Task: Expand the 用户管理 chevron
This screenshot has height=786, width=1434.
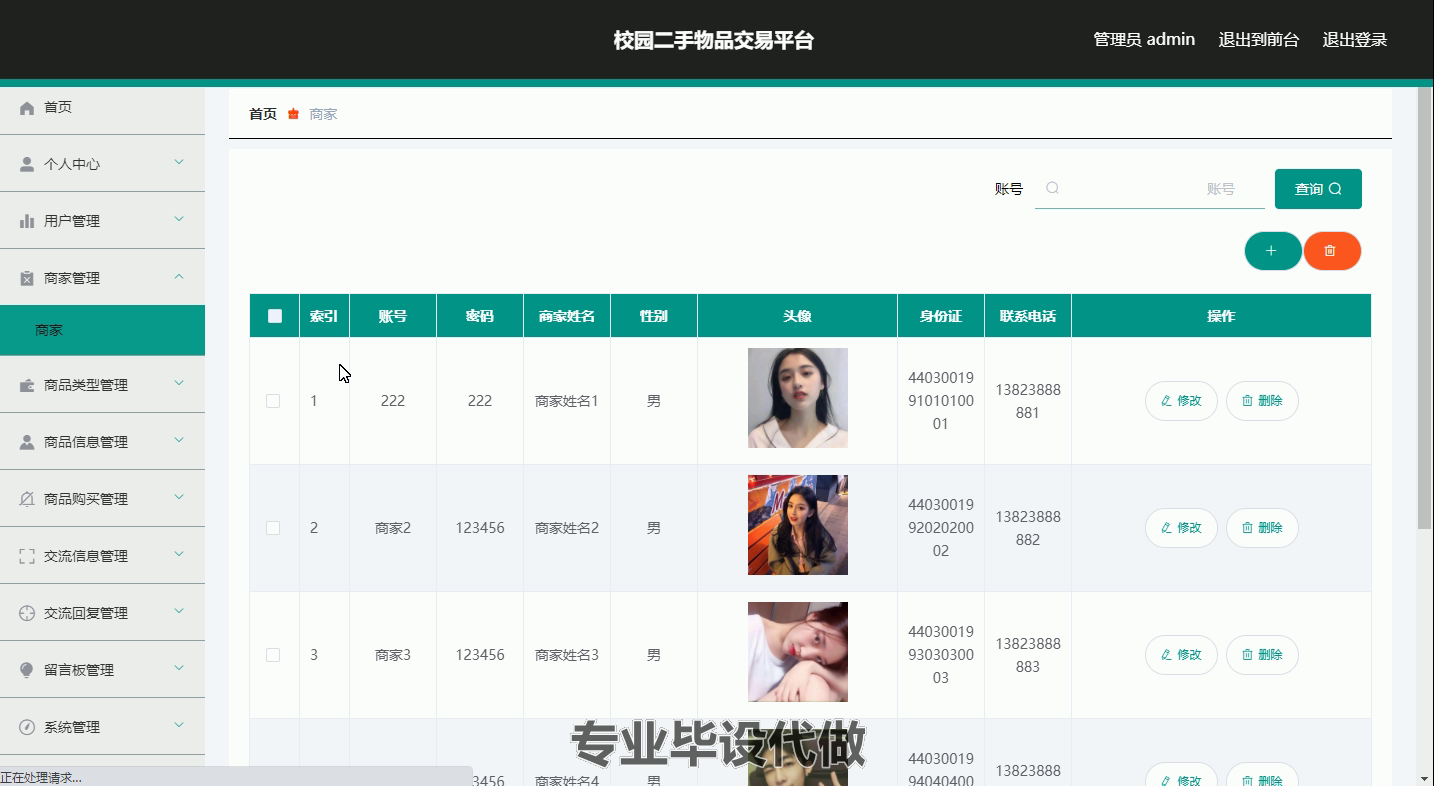Action: [179, 219]
